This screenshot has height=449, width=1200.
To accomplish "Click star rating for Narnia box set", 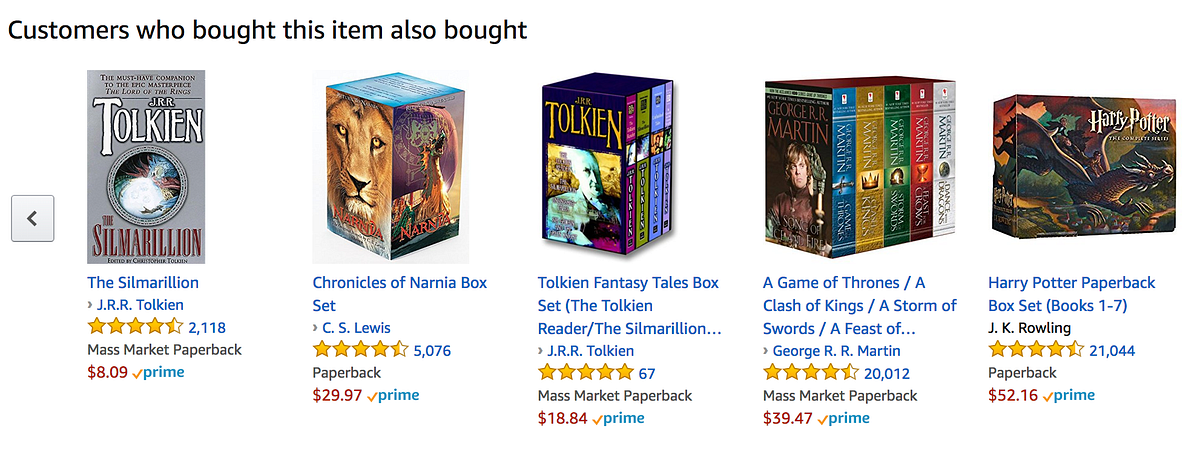I will (x=360, y=350).
